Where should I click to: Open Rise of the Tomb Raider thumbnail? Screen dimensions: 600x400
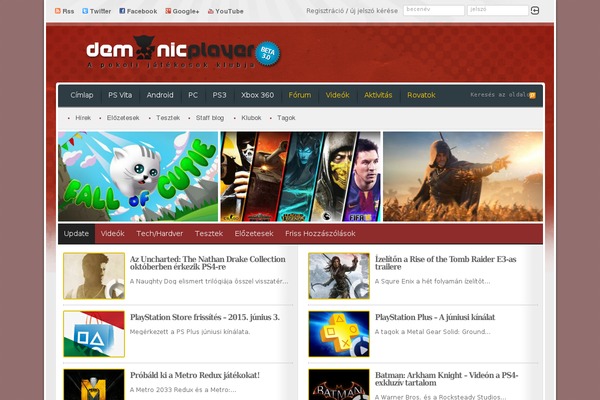tap(339, 276)
